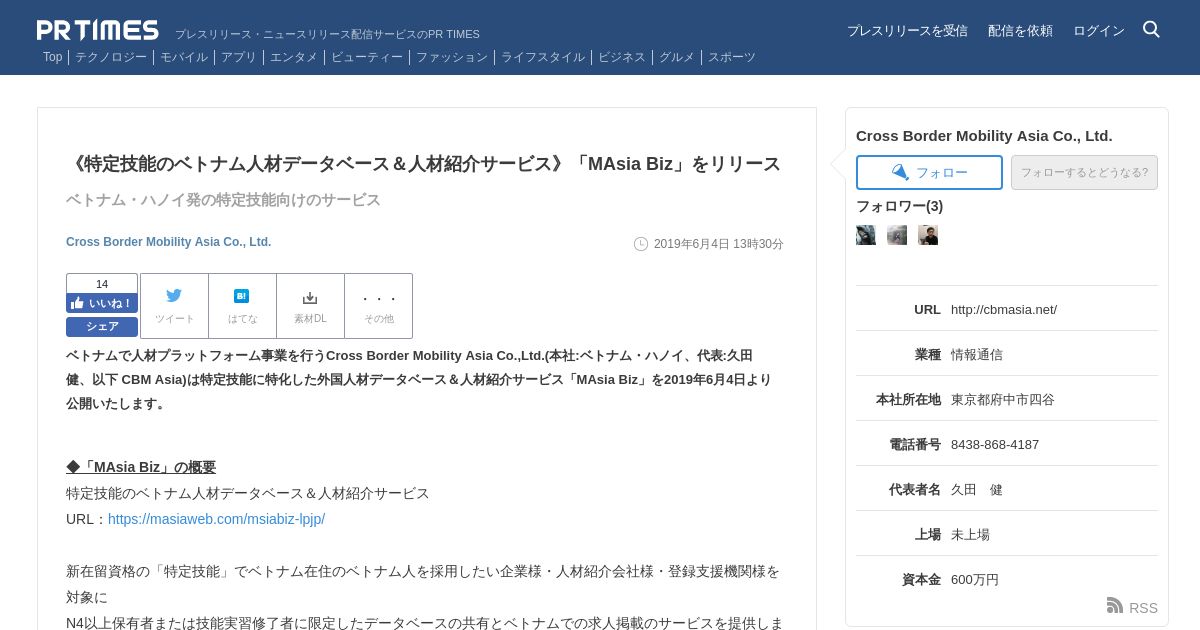
Task: Open second follower avatar
Action: point(897,235)
